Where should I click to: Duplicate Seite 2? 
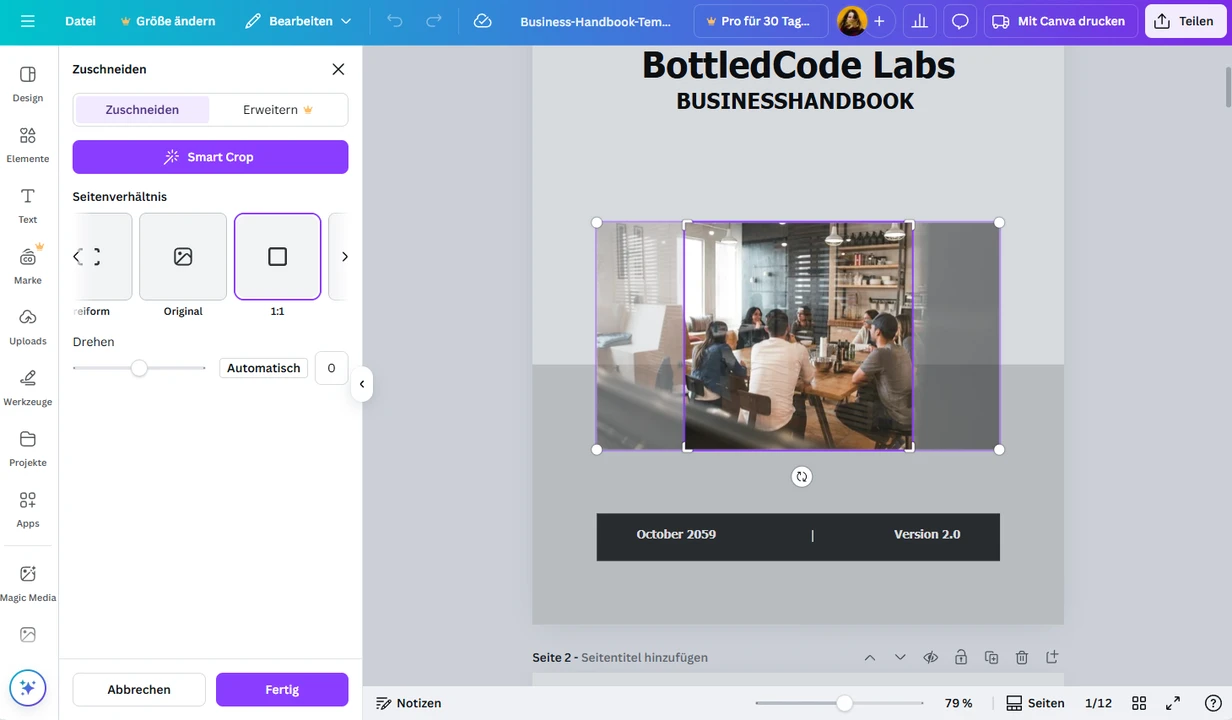pyautogui.click(x=991, y=657)
